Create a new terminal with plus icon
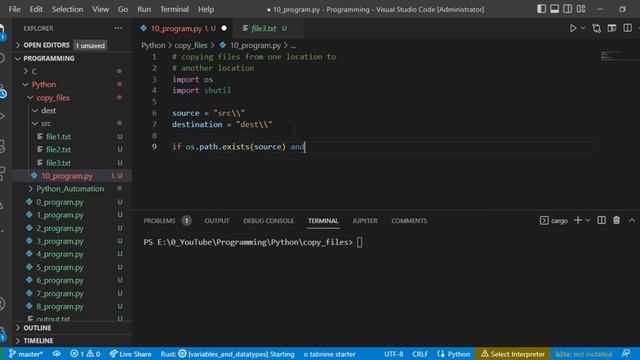This screenshot has width=640, height=360. 578,220
